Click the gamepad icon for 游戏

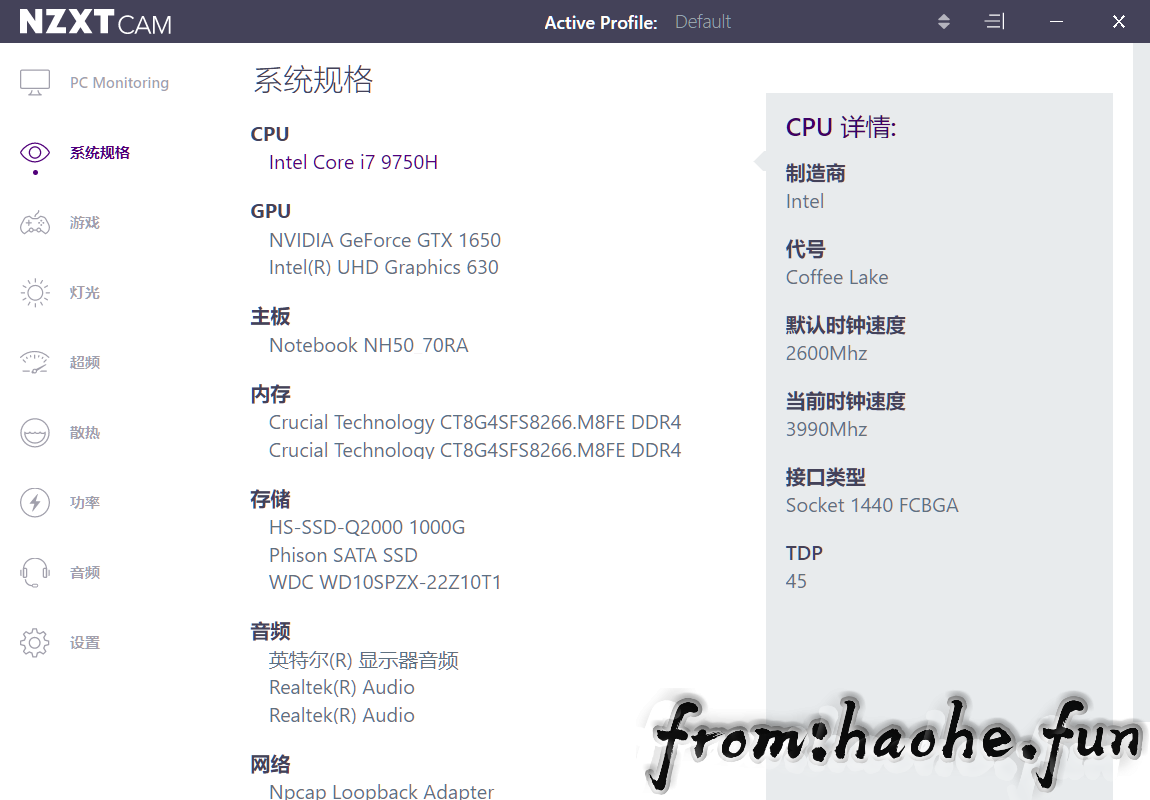pyautogui.click(x=34, y=222)
